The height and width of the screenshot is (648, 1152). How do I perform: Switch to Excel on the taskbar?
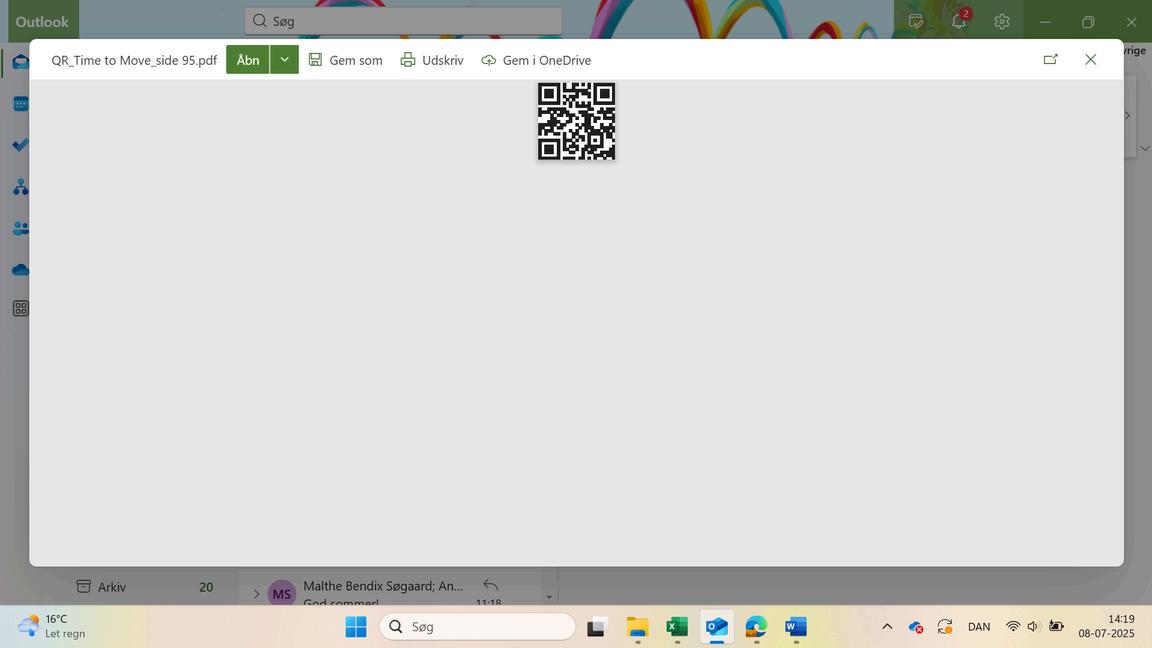point(677,627)
